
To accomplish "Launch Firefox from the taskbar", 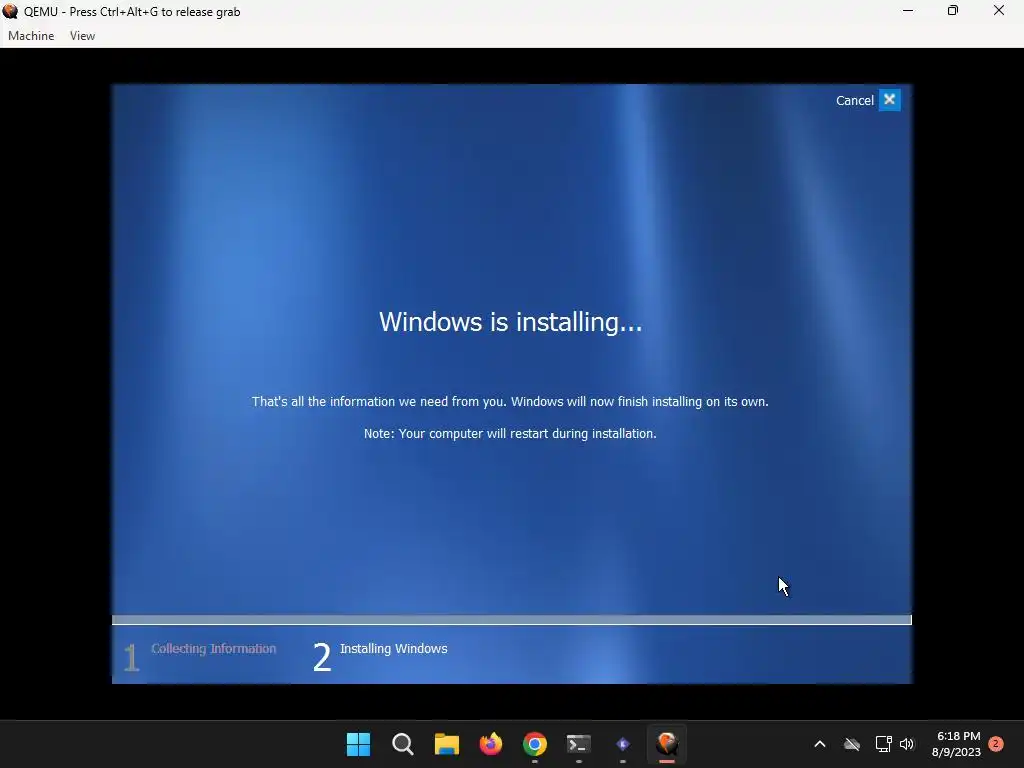I will pyautogui.click(x=490, y=744).
